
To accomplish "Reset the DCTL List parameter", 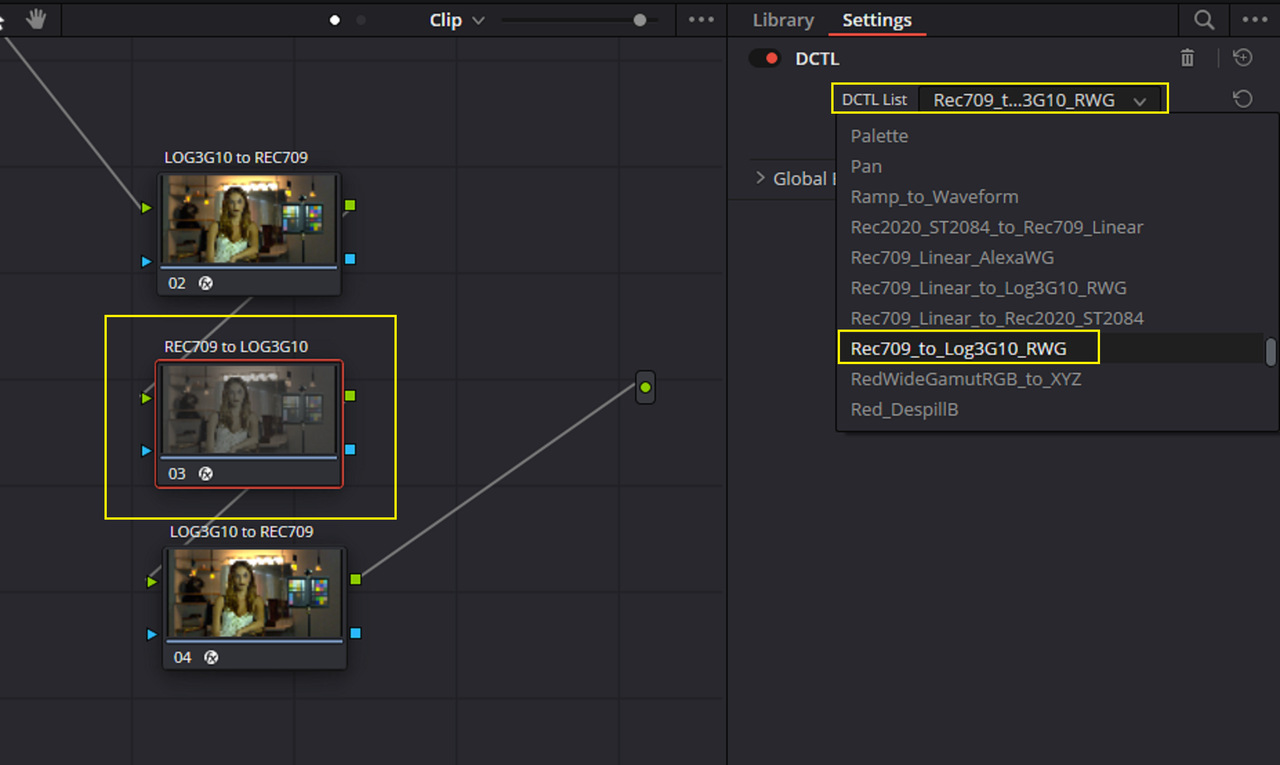I will 1242,99.
